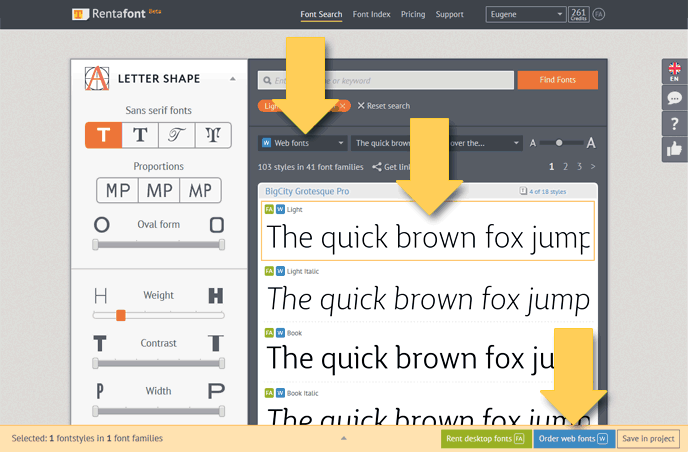This screenshot has width=688, height=452.
Task: Click the narrow P width icon
Action: pyautogui.click(x=100, y=391)
